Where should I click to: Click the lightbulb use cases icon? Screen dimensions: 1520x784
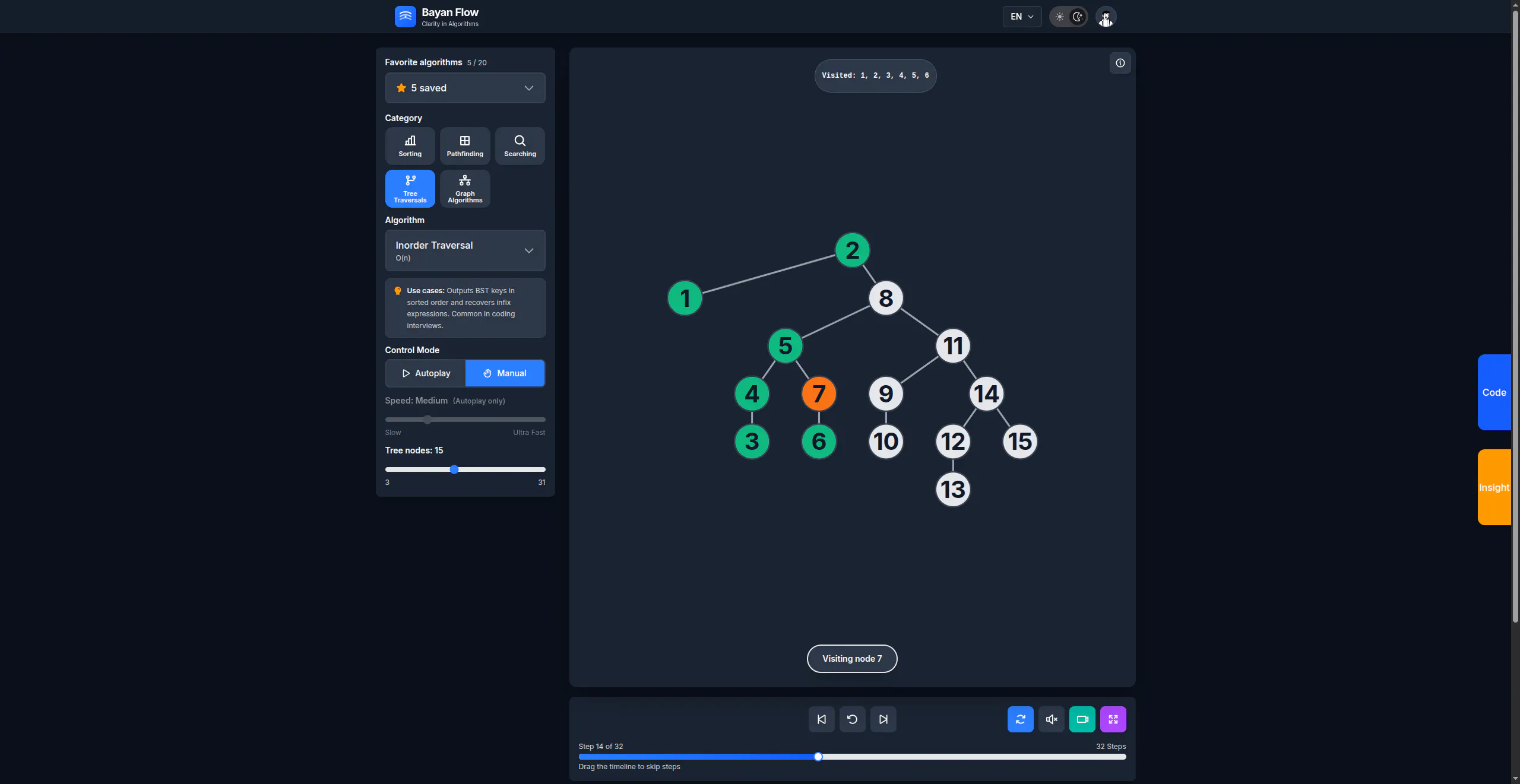pyautogui.click(x=398, y=291)
